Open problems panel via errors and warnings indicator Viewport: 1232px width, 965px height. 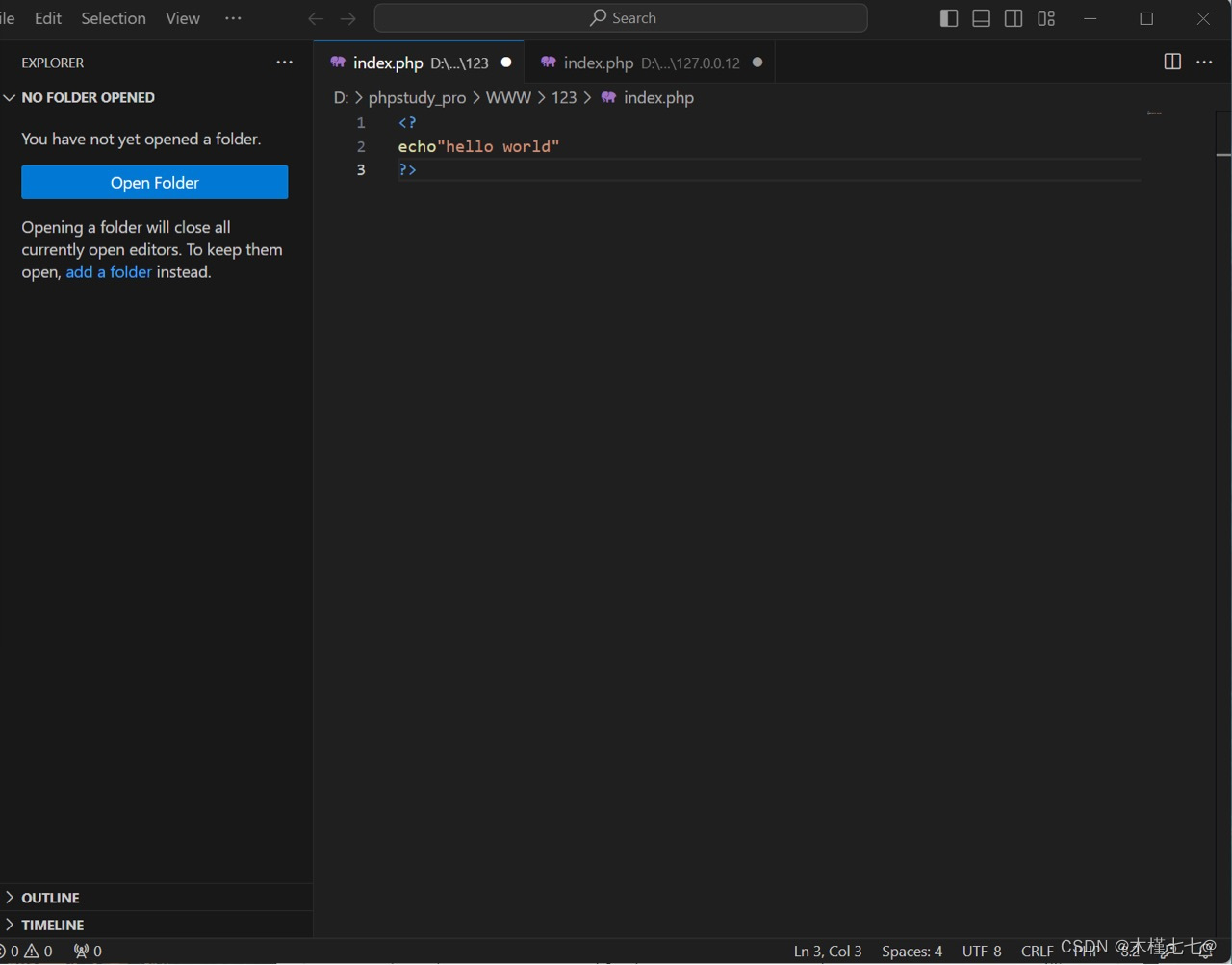click(x=27, y=952)
